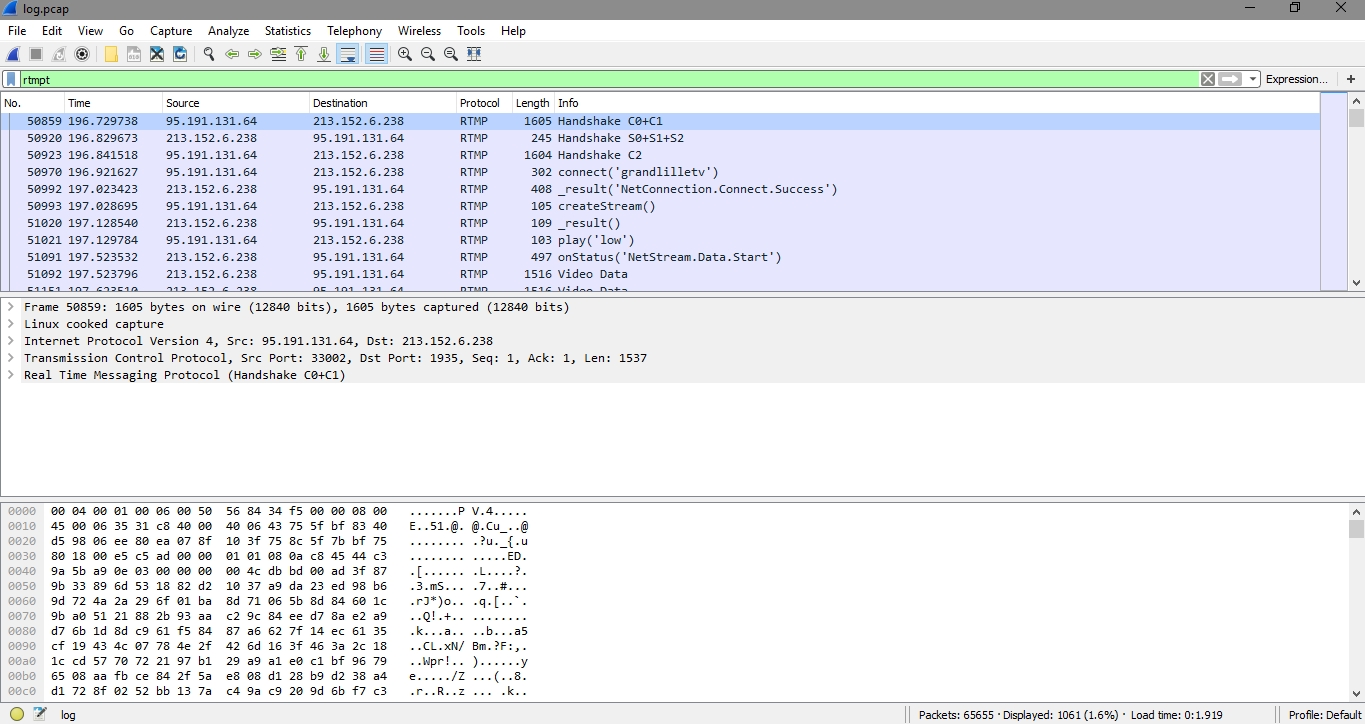Viewport: 1365px width, 724px height.
Task: Open the Statistics menu
Action: (x=287, y=31)
